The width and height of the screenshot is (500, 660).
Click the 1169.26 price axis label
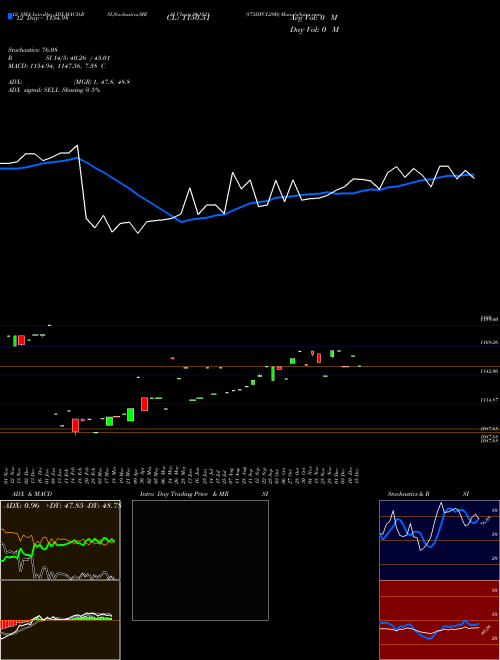489,343
